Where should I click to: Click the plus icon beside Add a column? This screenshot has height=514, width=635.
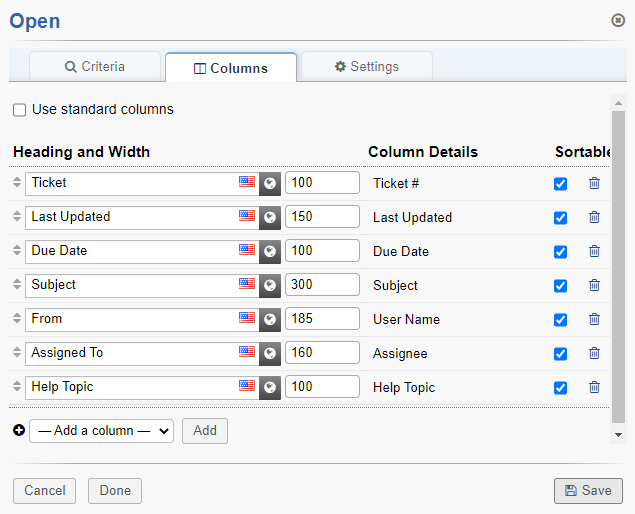(18, 431)
